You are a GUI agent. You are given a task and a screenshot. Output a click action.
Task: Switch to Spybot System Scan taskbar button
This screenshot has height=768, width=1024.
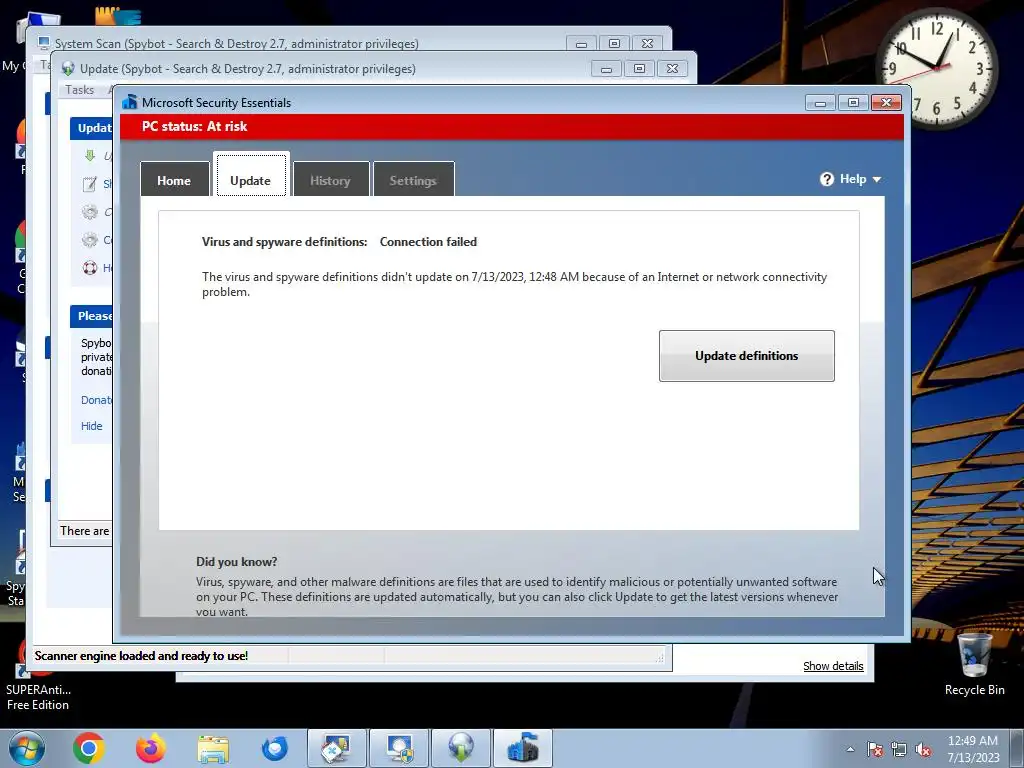[399, 748]
